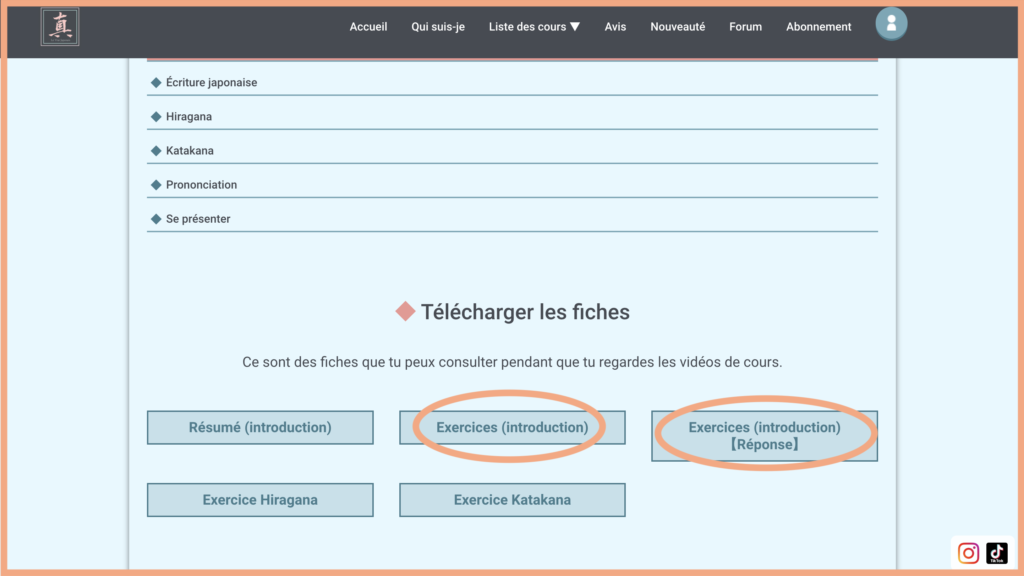Image resolution: width=1024 pixels, height=576 pixels.
Task: Download the Exercices (introduction) sheet
Action: (x=512, y=428)
